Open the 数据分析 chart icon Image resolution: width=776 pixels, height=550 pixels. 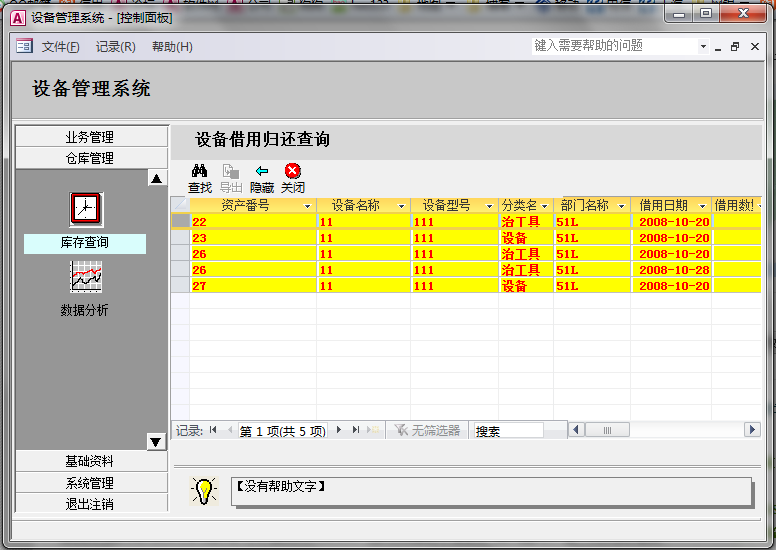(x=86, y=276)
